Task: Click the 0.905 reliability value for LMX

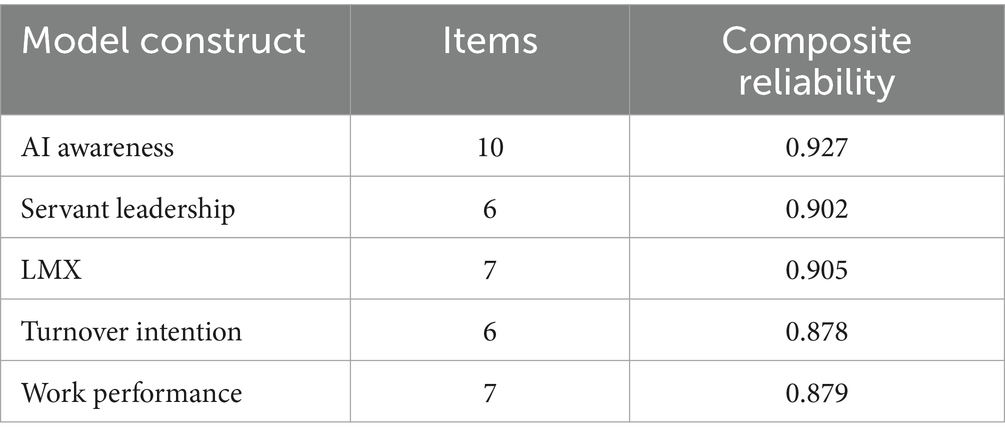Action: click(817, 270)
